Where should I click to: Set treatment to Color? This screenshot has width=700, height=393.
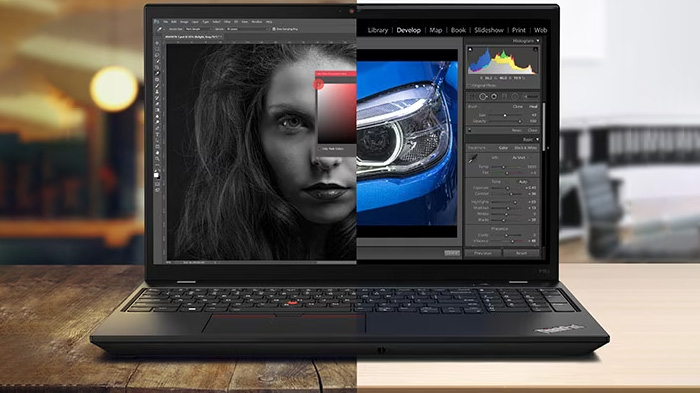point(504,148)
